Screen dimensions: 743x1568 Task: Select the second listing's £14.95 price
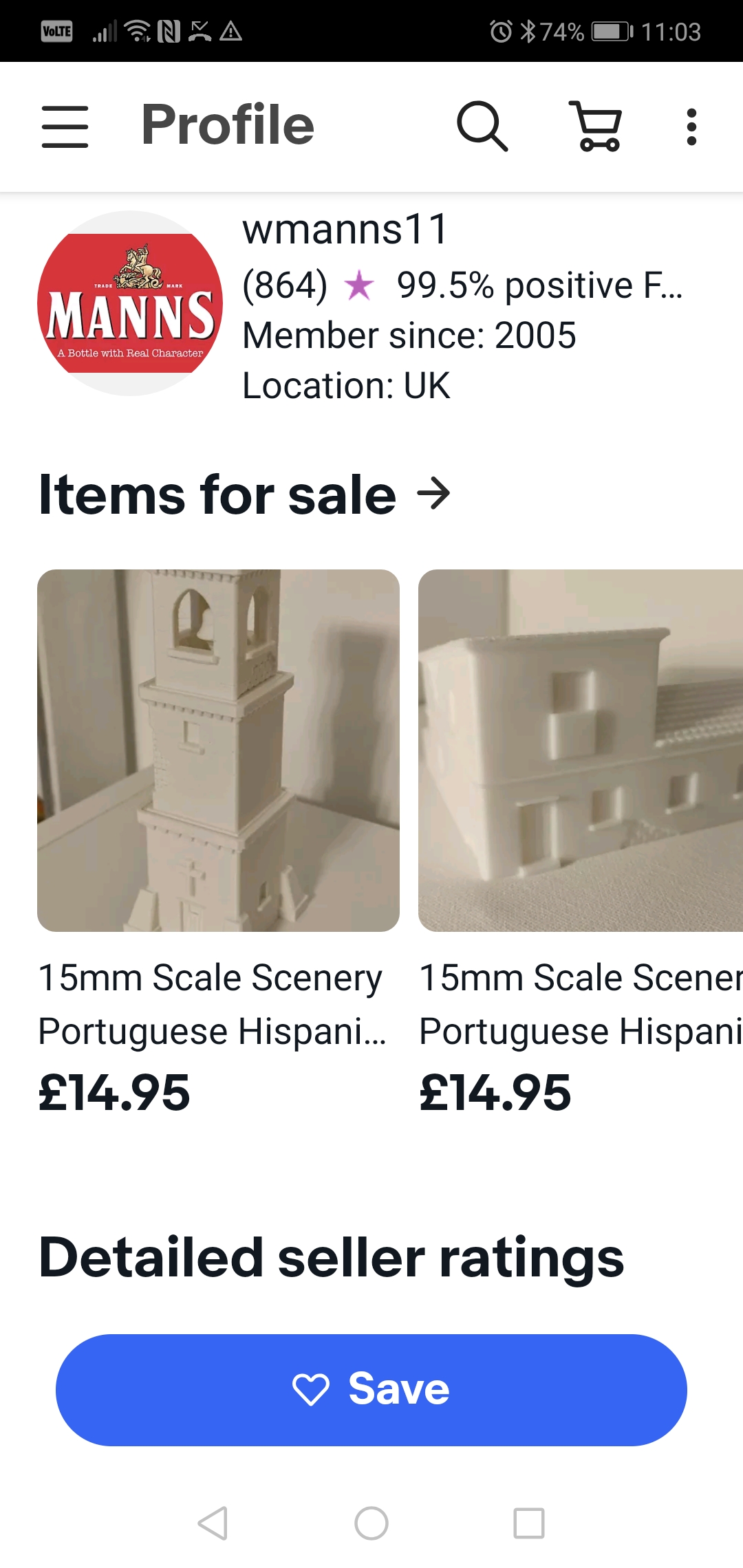pyautogui.click(x=495, y=1093)
